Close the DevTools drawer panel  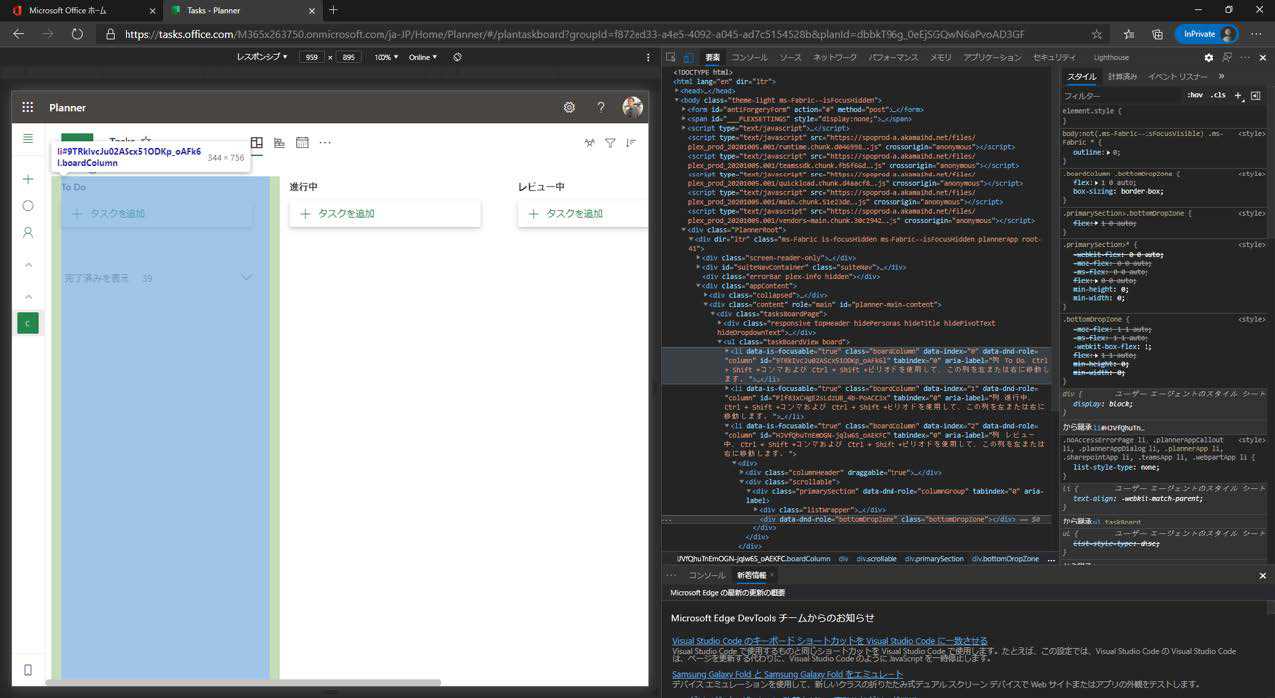[x=1262, y=576]
